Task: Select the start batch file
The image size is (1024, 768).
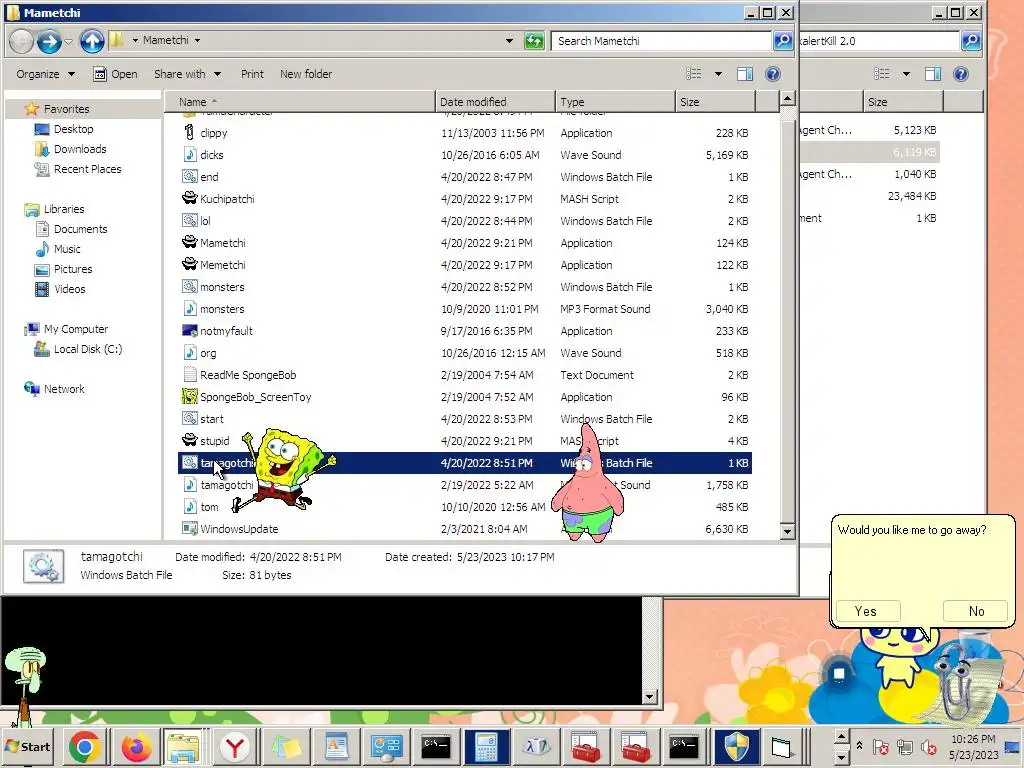Action: (464, 419)
